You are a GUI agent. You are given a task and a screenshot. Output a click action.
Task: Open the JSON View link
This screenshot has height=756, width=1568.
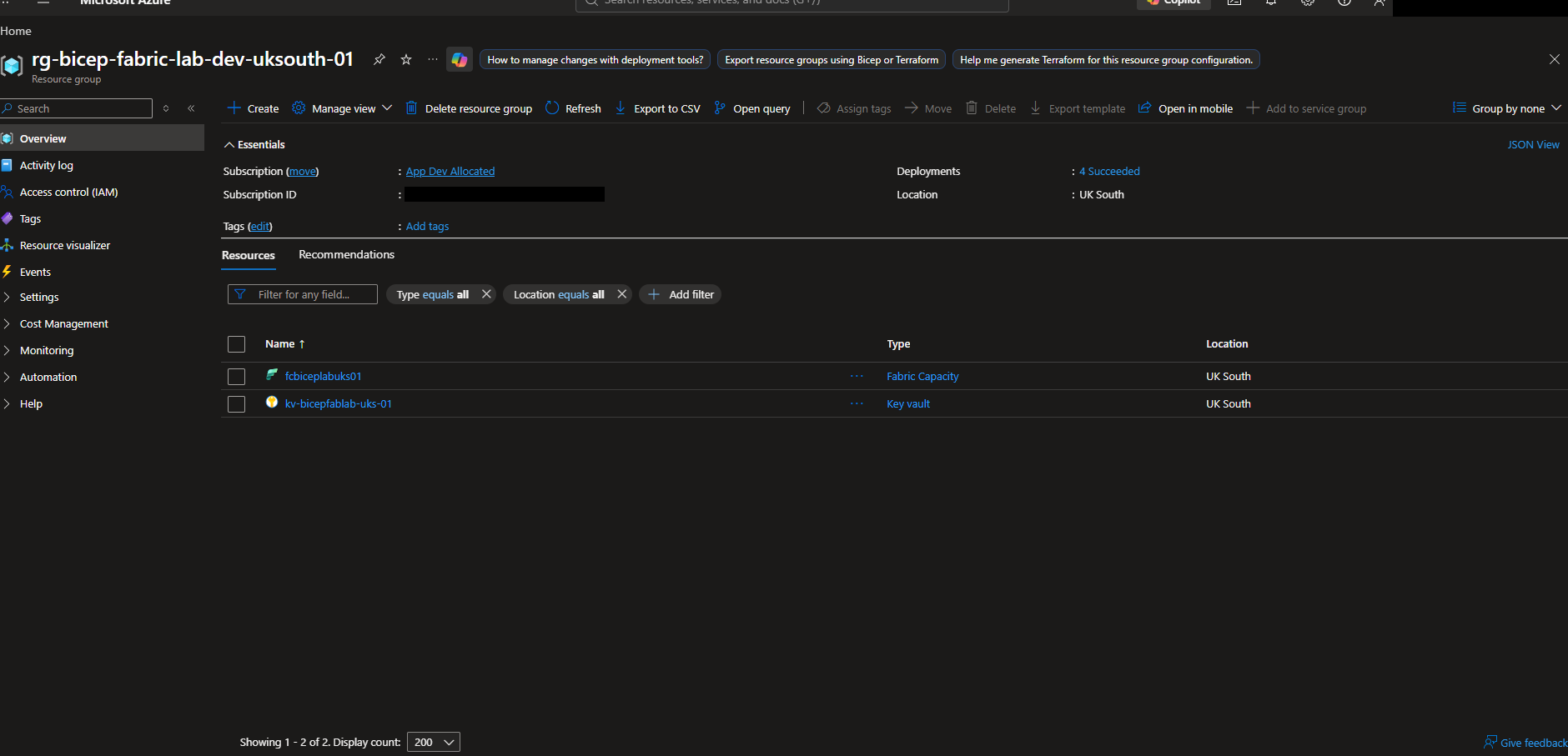[1533, 144]
